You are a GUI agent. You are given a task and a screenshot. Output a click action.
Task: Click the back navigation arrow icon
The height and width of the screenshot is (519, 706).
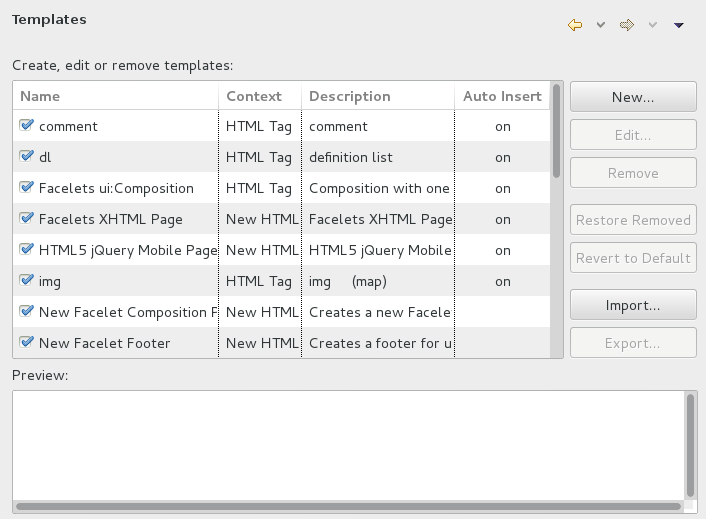tap(574, 25)
